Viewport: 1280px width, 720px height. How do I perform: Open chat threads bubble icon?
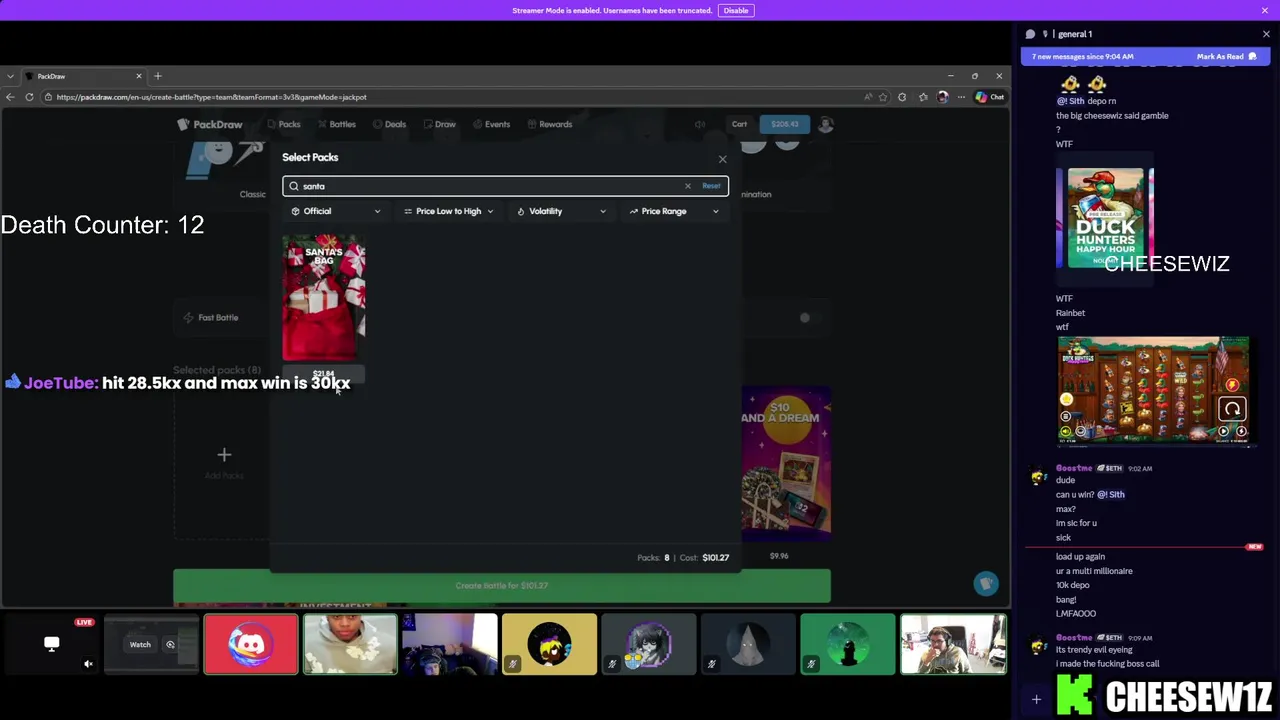[1030, 34]
